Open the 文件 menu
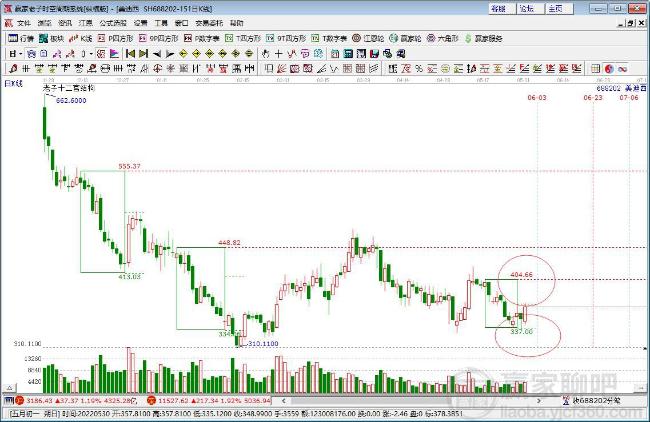 [x=24, y=23]
